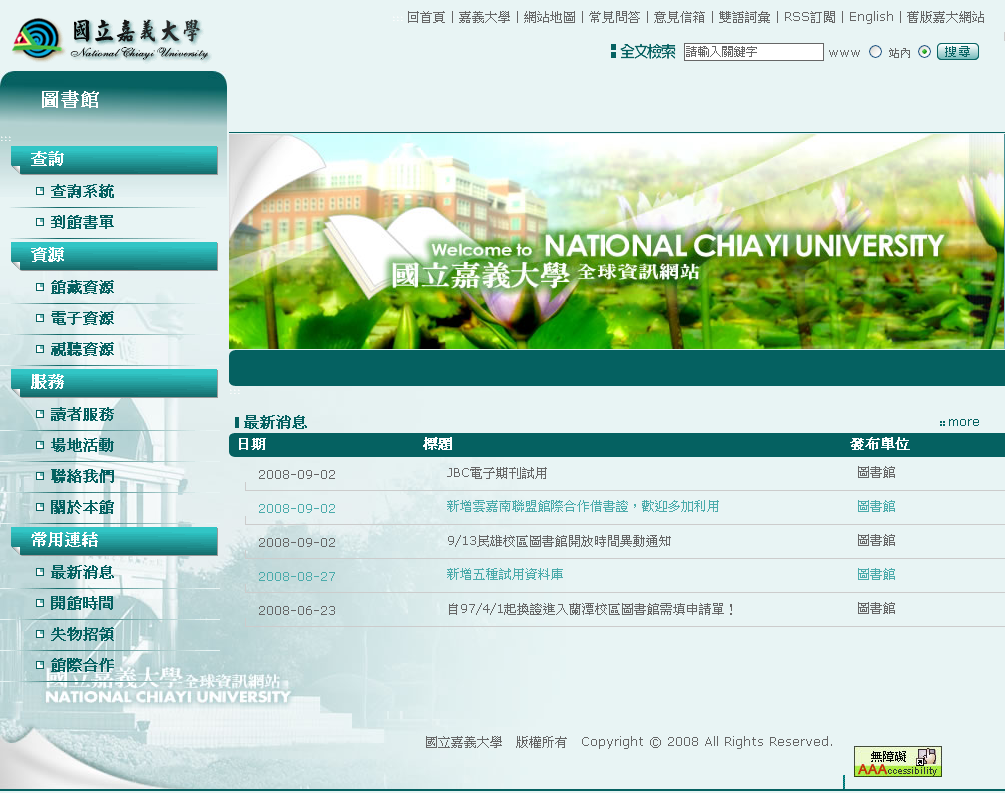Open 最新消息 in the sidebar menu
Image resolution: width=1005 pixels, height=793 pixels.
pos(82,572)
